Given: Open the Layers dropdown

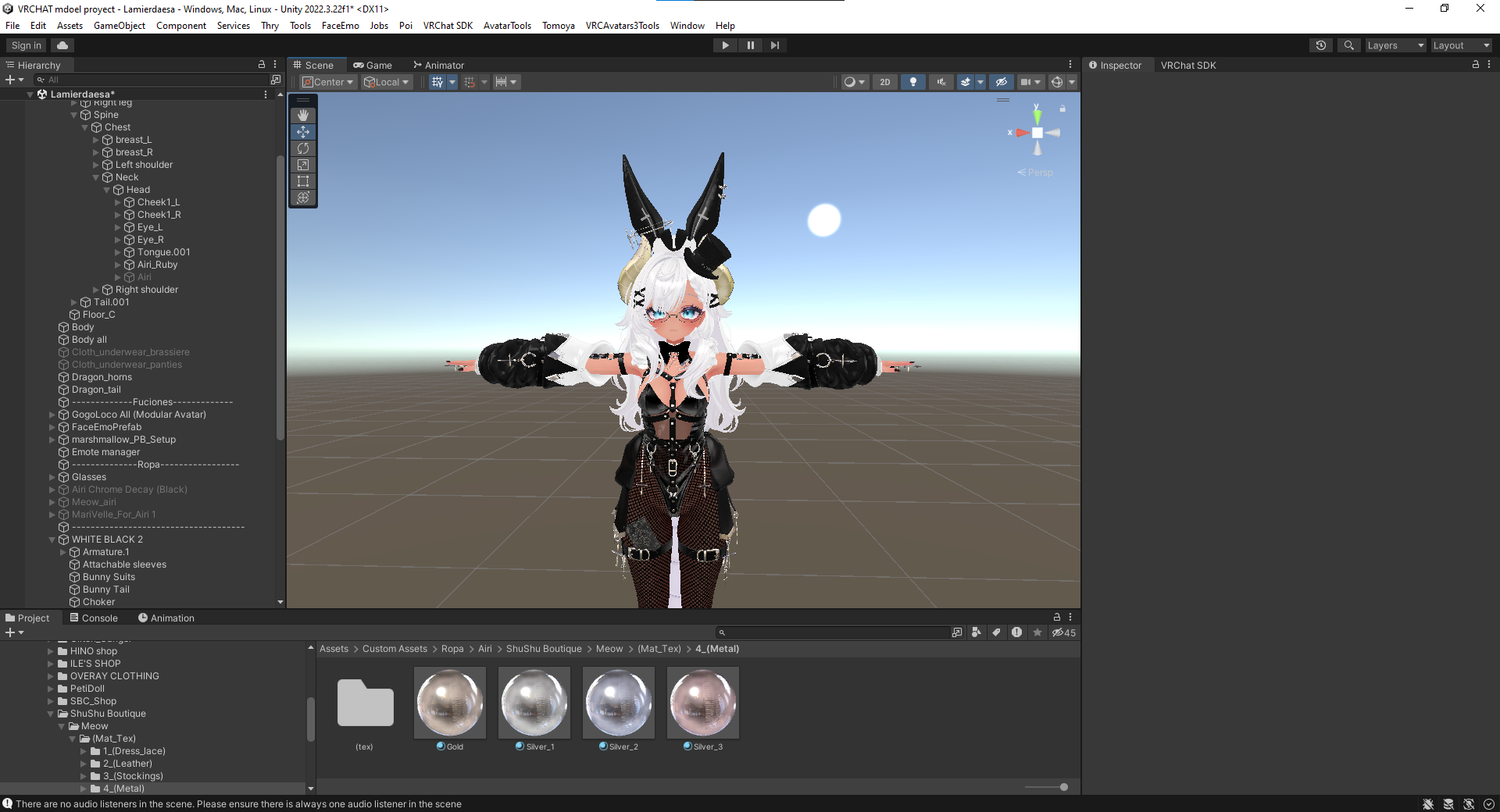Looking at the screenshot, I should (x=1395, y=45).
